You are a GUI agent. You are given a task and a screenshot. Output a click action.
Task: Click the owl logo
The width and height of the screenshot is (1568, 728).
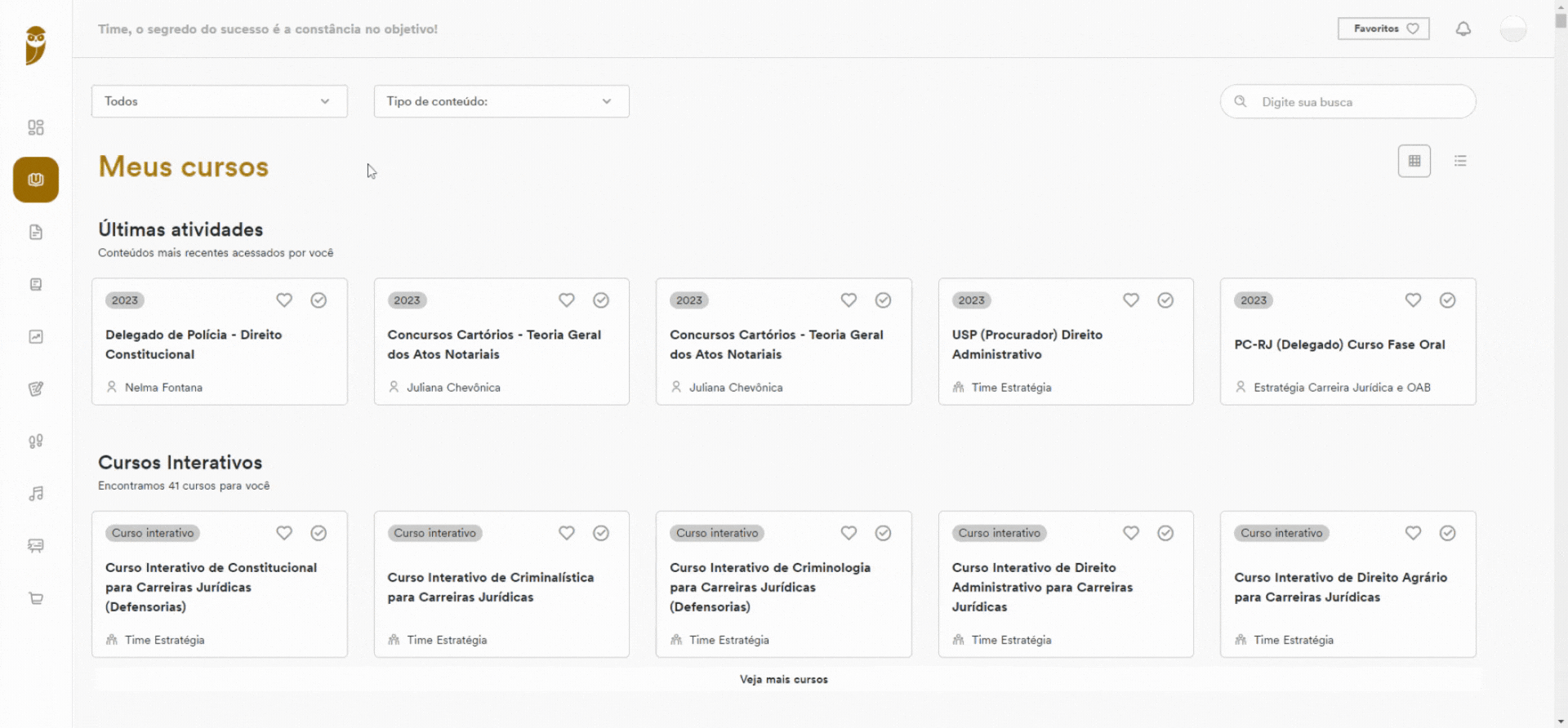pos(36,44)
